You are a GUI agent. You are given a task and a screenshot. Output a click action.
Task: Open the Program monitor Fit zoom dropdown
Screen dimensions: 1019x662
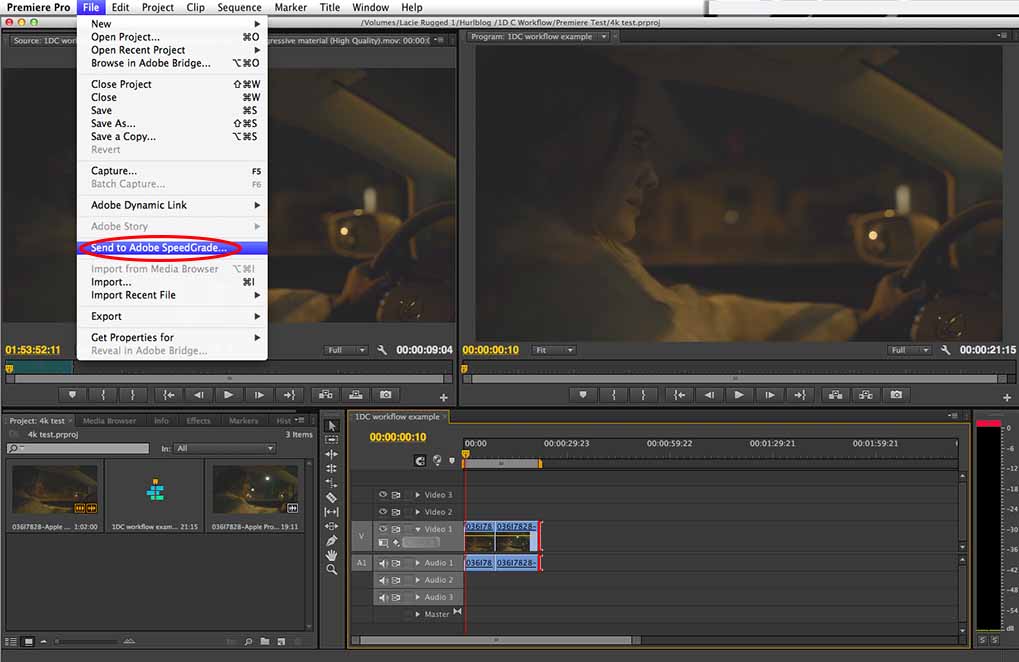point(554,350)
